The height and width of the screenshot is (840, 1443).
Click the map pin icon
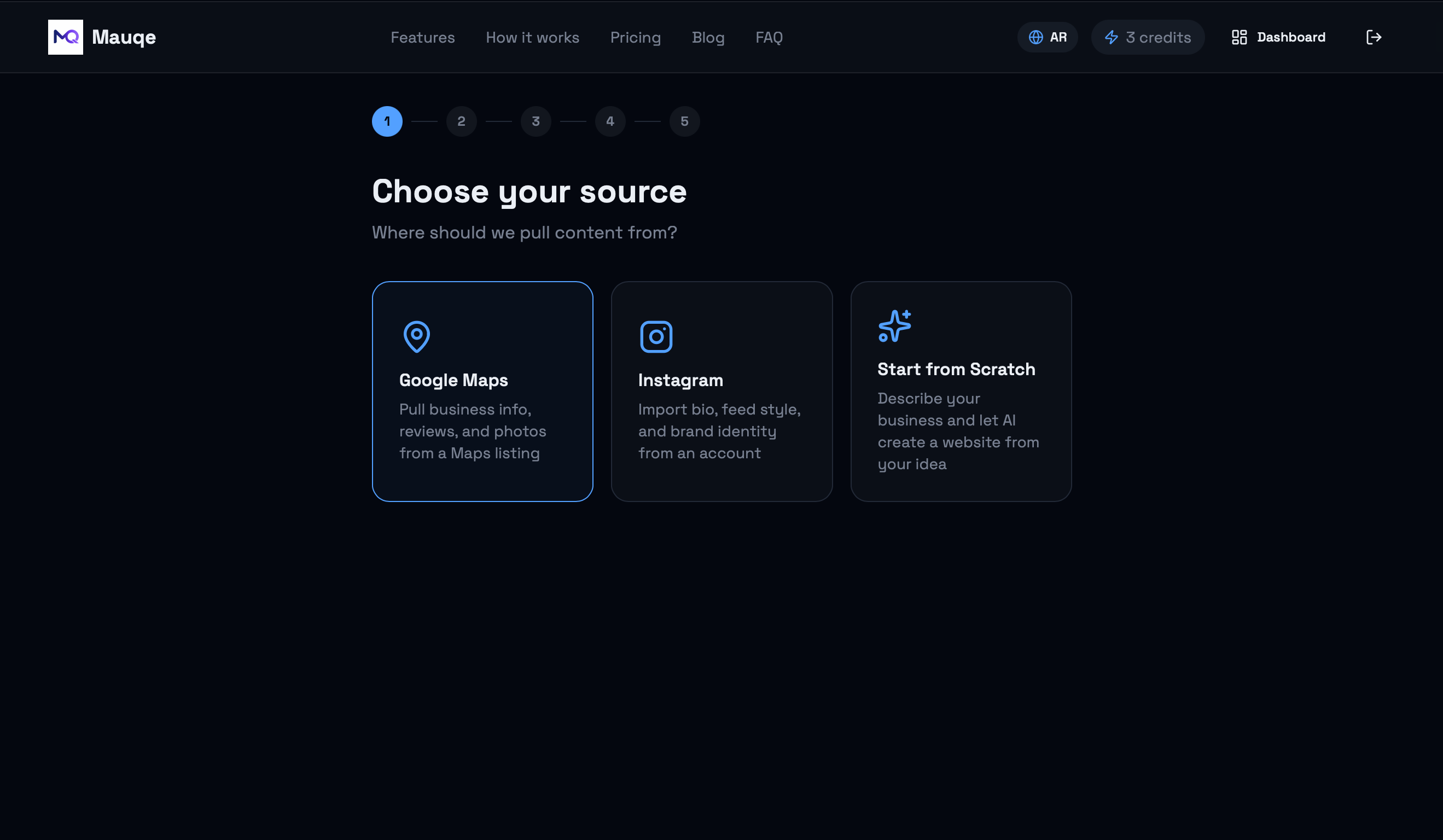pyautogui.click(x=417, y=337)
